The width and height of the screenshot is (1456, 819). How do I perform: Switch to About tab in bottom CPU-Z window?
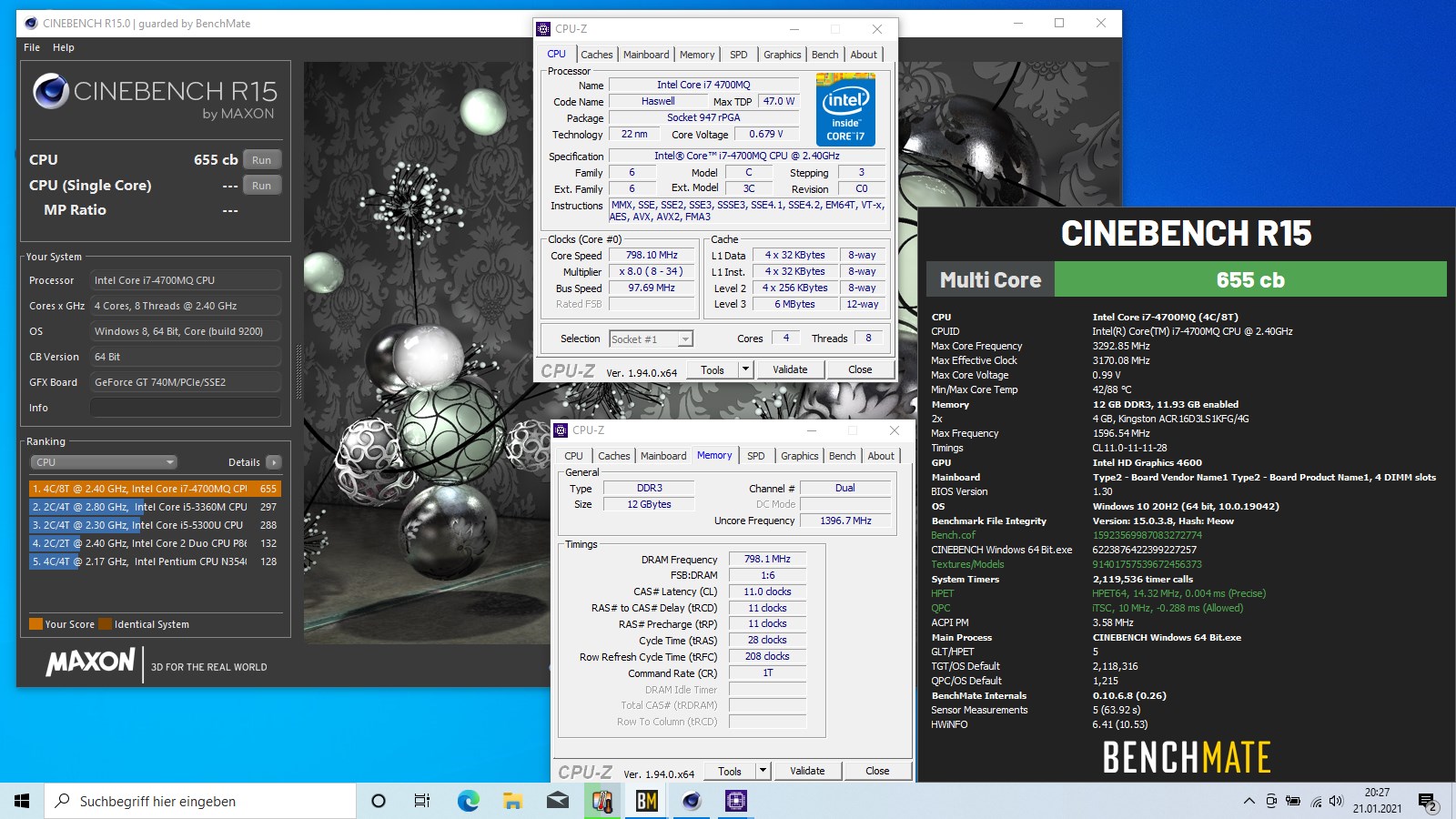point(881,456)
